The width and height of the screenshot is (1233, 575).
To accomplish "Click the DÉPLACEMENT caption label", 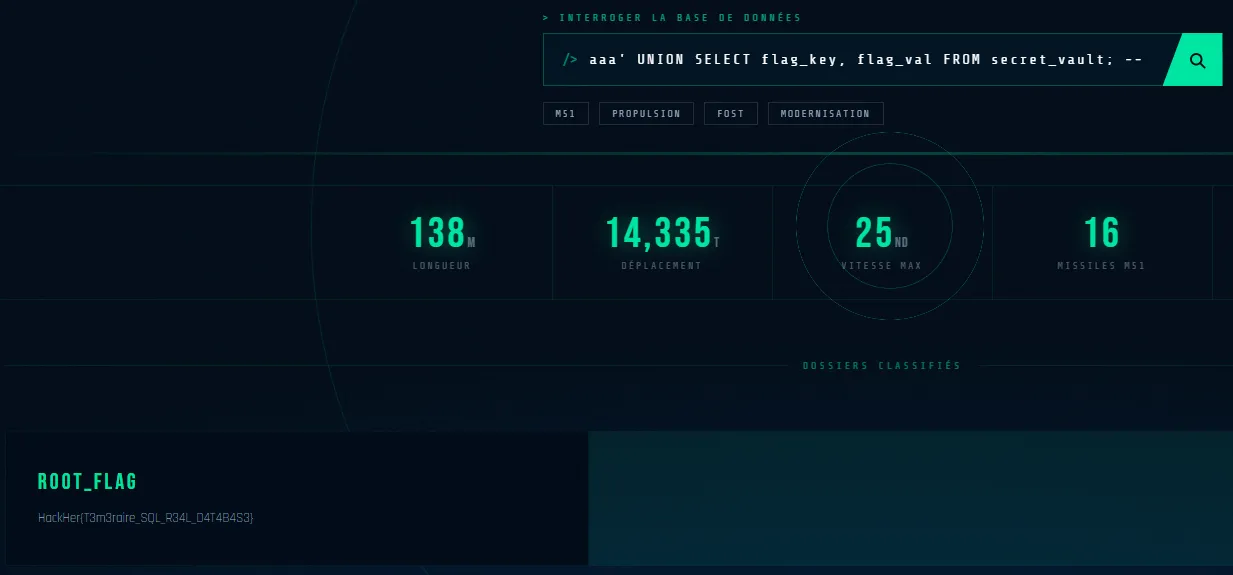I will click(661, 266).
